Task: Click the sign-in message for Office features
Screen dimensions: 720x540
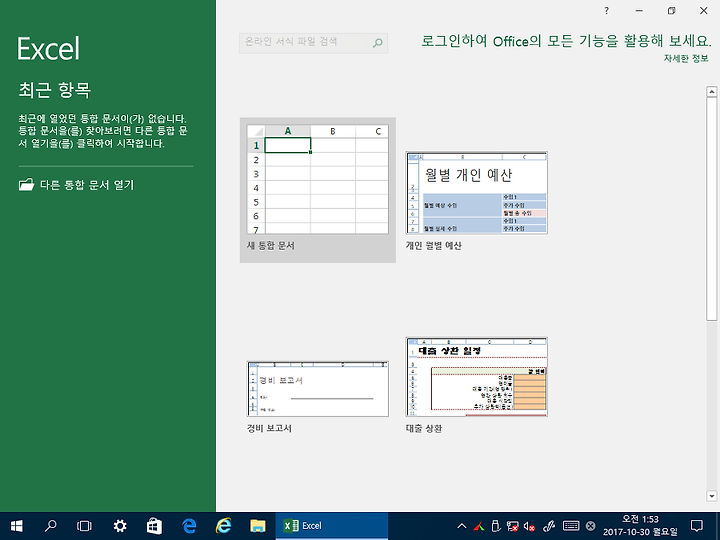Action: 566,41
